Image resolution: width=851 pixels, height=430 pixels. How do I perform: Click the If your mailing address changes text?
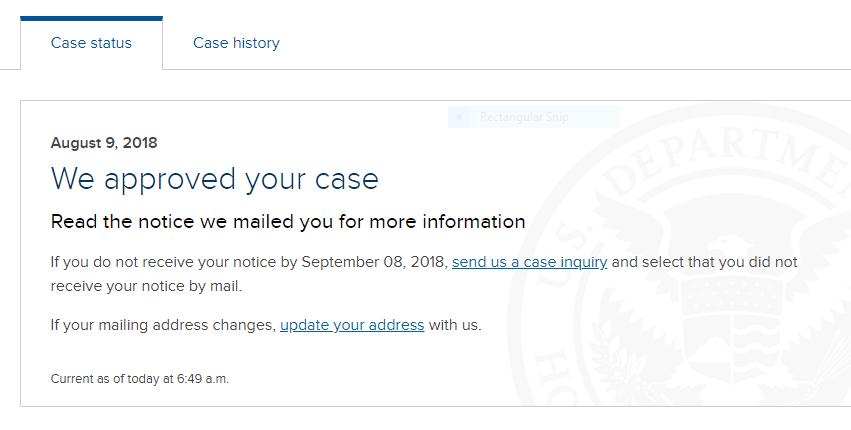(x=163, y=325)
